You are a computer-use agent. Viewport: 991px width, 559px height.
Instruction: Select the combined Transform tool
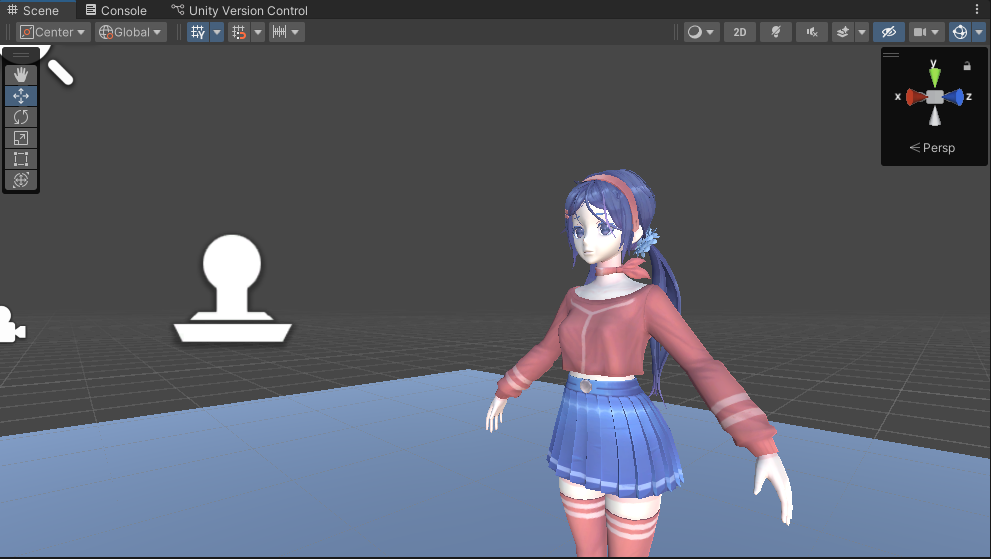click(21, 180)
